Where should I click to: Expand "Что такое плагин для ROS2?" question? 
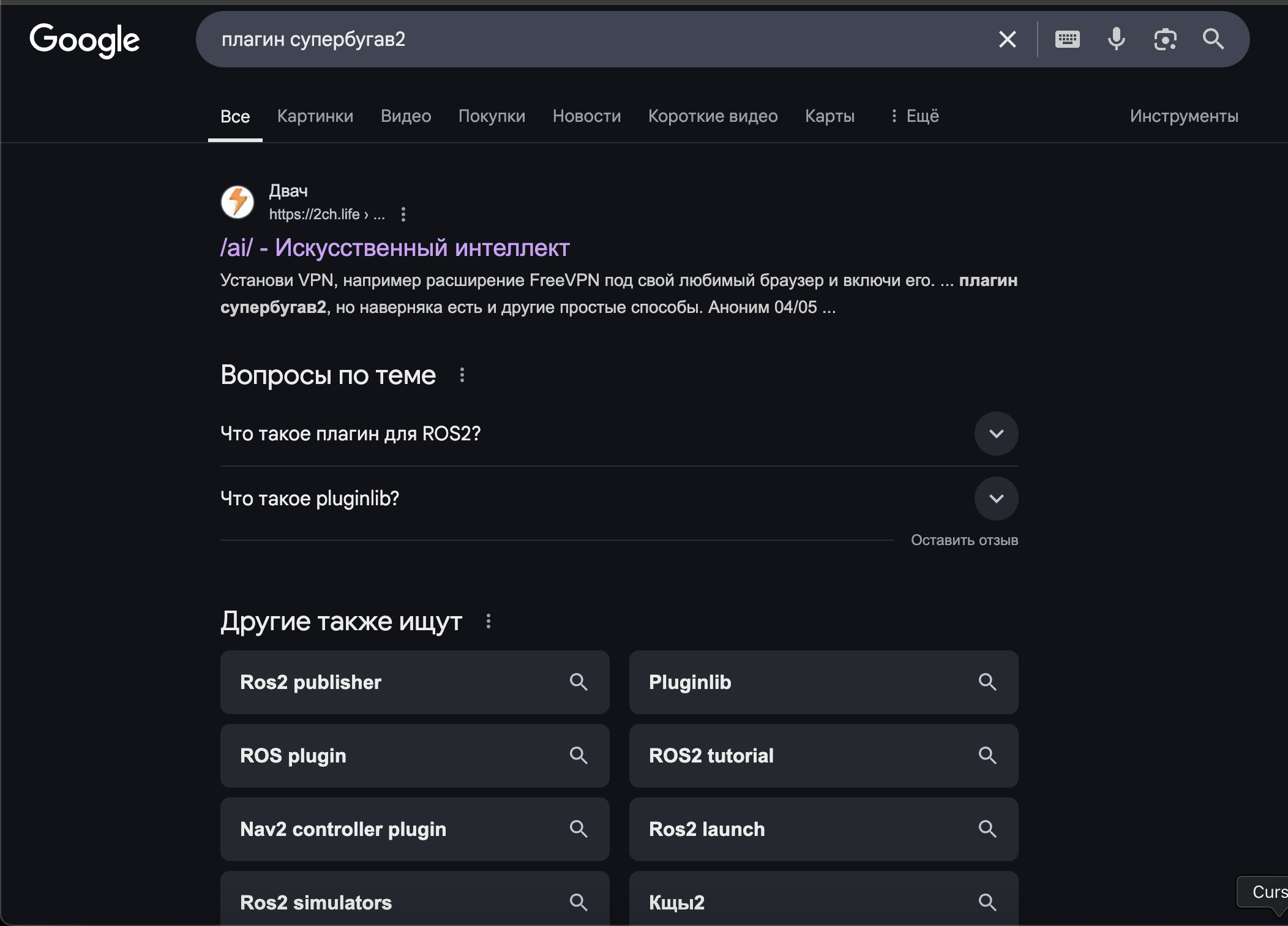(x=996, y=434)
